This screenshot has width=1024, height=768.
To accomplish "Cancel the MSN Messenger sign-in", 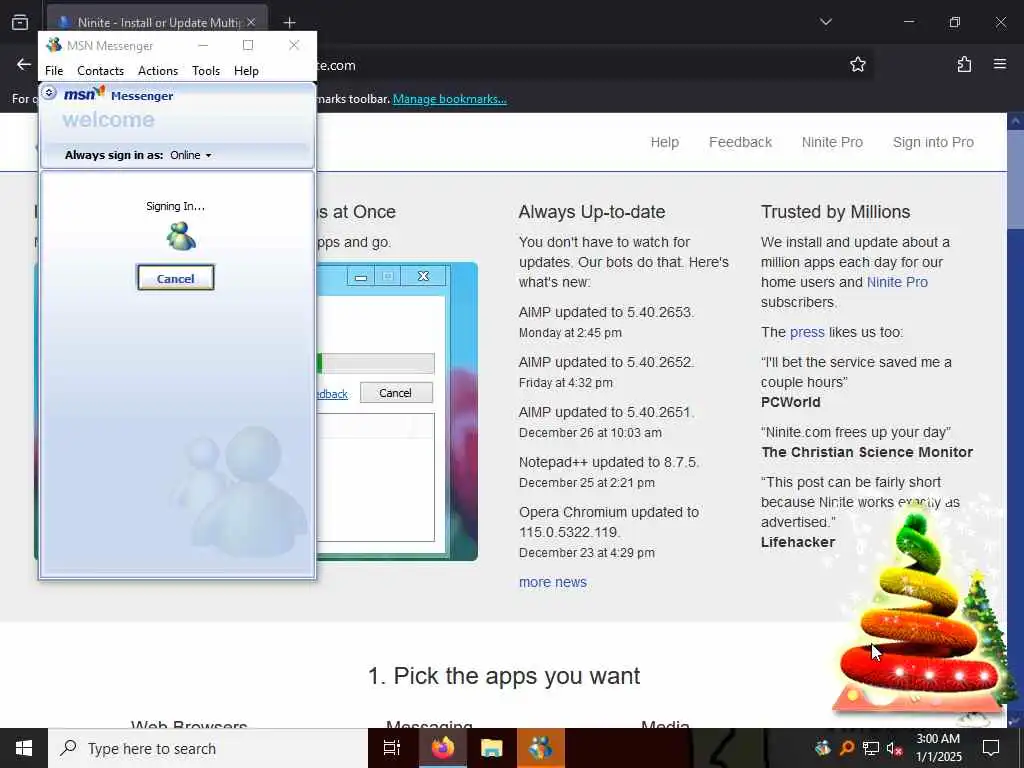I will [176, 278].
